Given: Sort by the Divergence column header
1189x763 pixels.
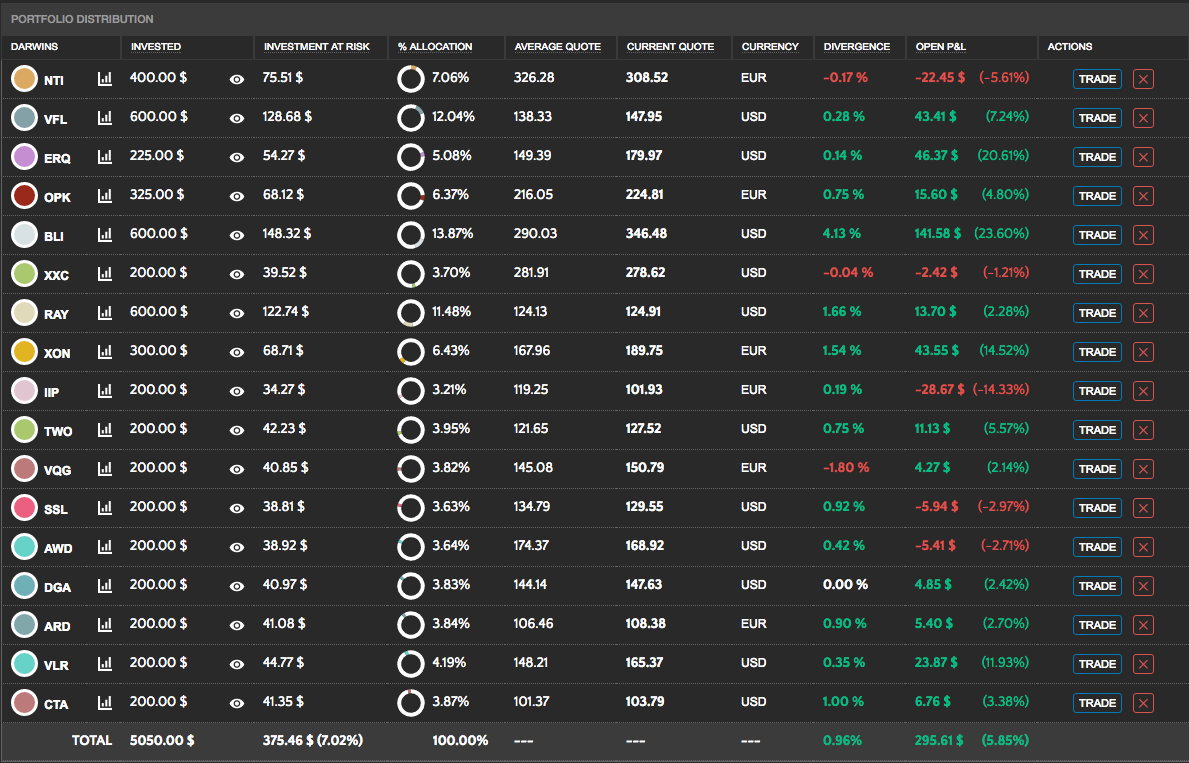Looking at the screenshot, I should tap(856, 47).
